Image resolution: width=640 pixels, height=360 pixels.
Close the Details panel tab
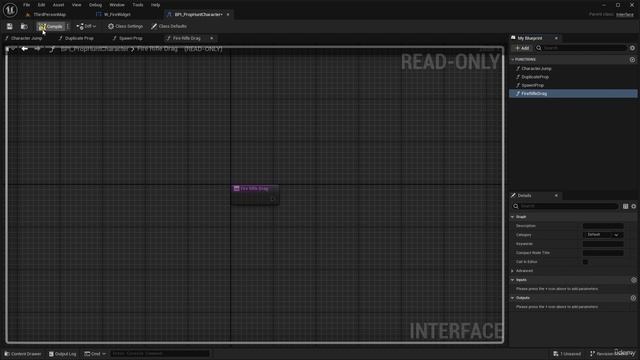pos(556,196)
